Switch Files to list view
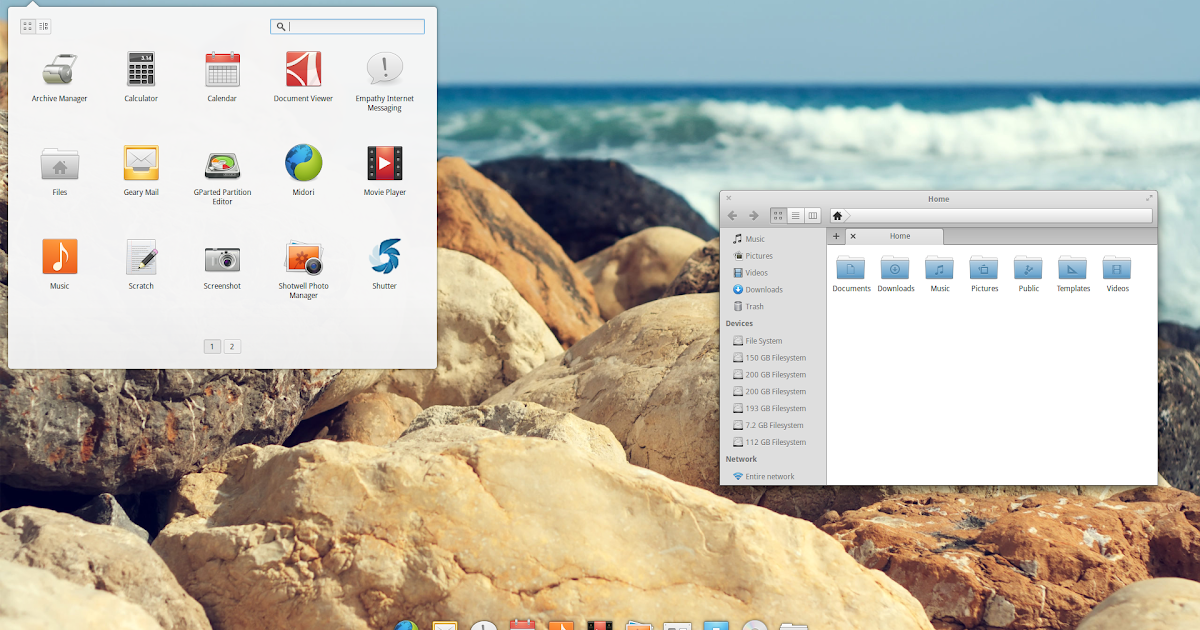This screenshot has width=1200, height=630. tap(795, 214)
